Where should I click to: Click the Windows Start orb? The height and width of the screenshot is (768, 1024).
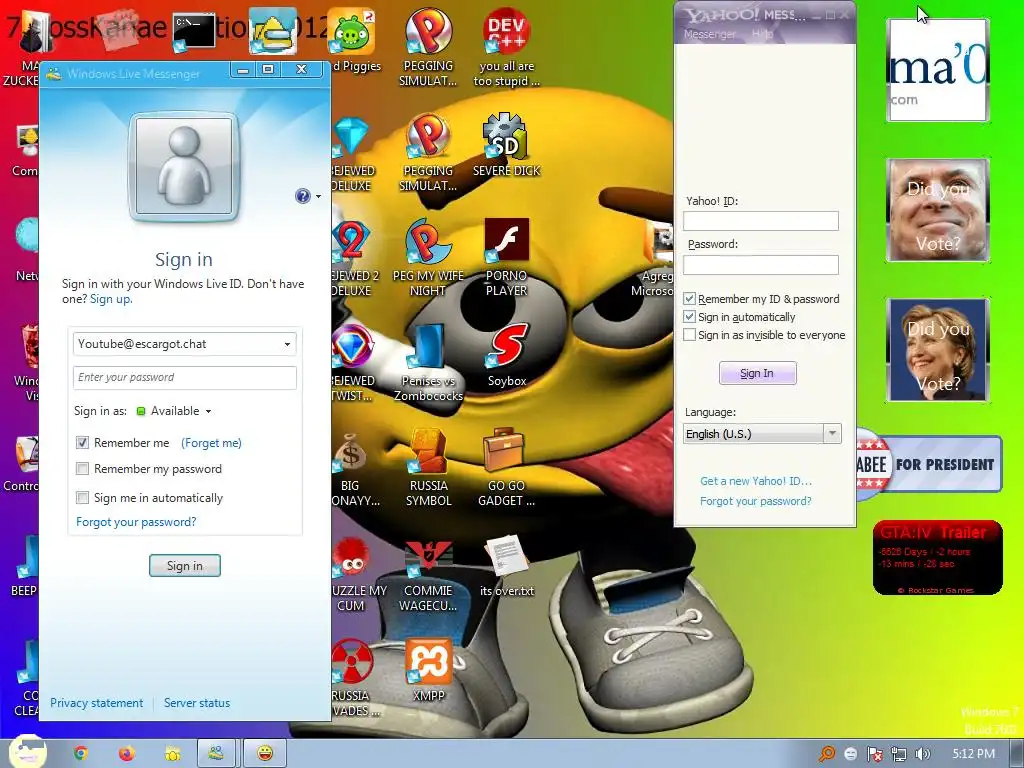coord(27,751)
